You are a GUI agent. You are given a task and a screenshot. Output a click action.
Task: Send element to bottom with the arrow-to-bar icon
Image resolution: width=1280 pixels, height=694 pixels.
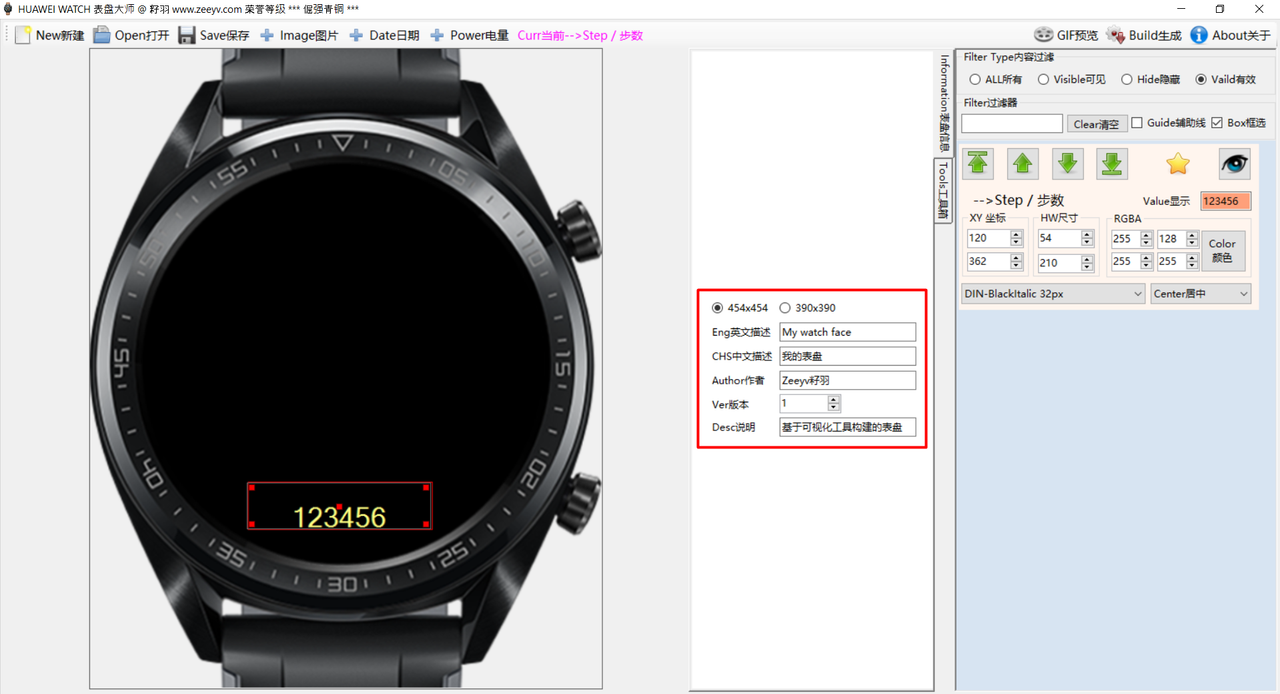point(1112,164)
